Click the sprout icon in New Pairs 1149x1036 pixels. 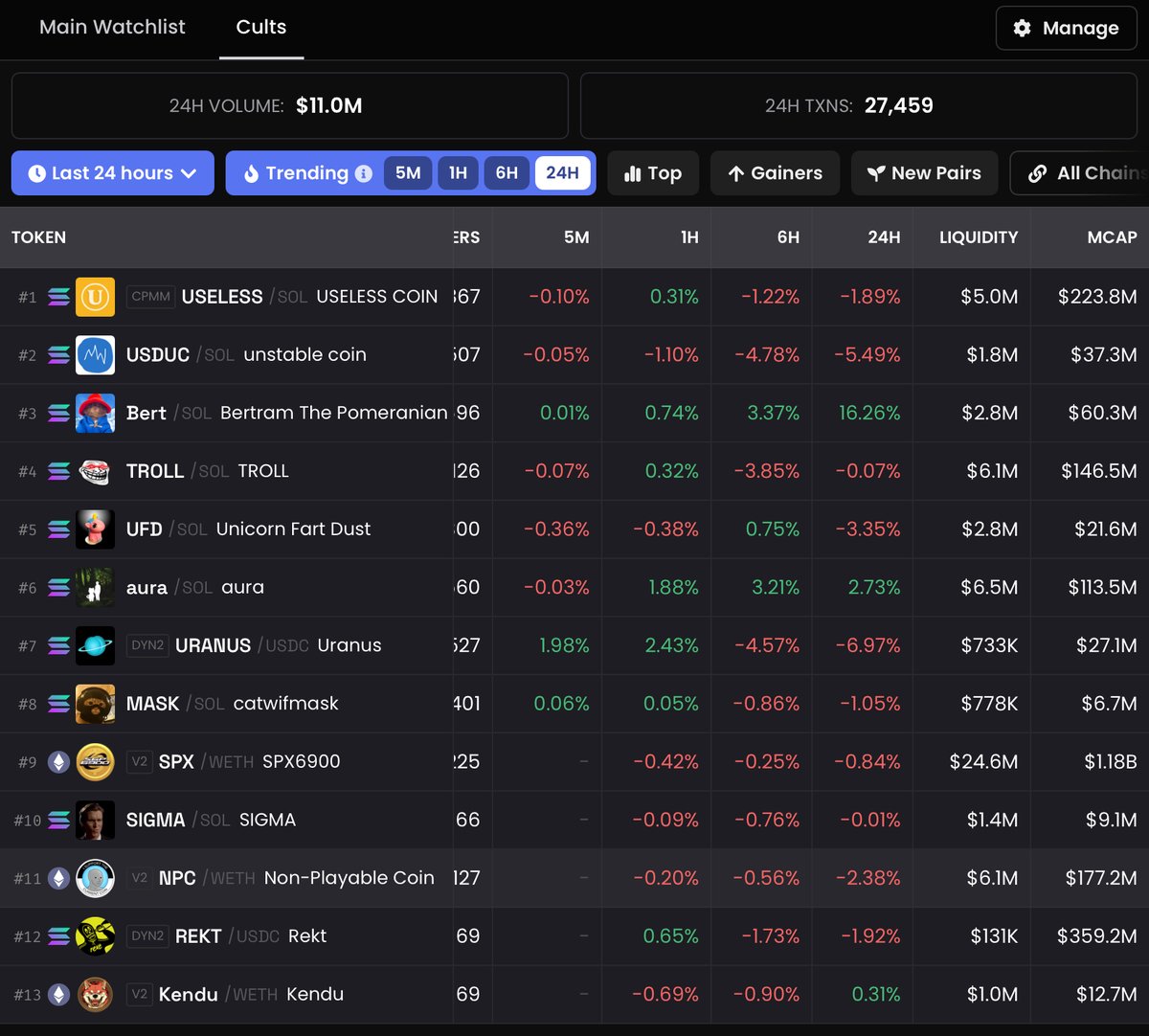pyautogui.click(x=875, y=173)
